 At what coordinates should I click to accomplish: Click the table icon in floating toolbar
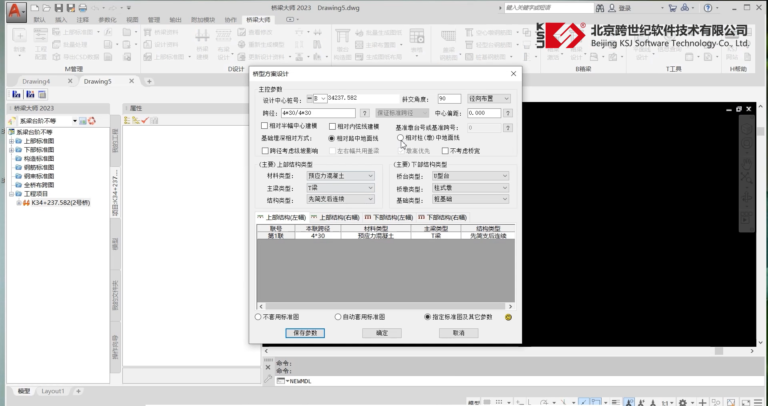(42, 94)
